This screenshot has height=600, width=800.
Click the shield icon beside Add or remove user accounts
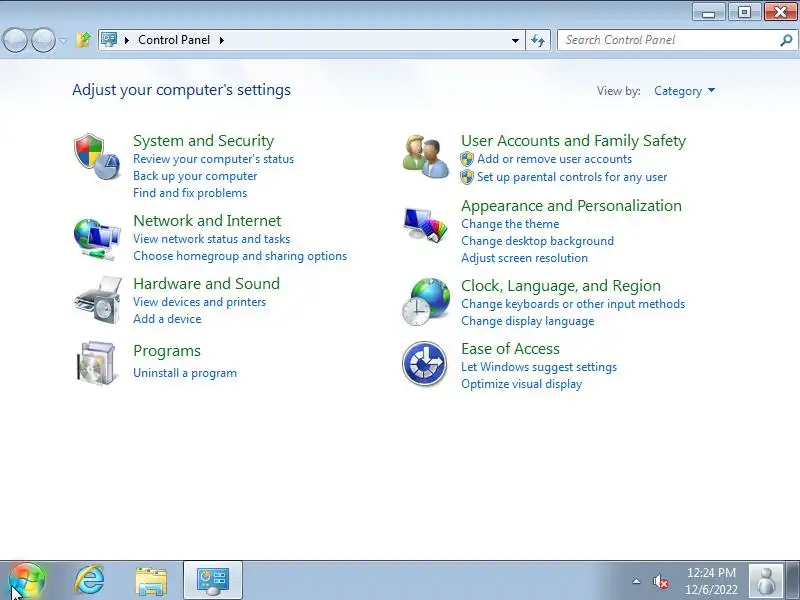click(467, 159)
